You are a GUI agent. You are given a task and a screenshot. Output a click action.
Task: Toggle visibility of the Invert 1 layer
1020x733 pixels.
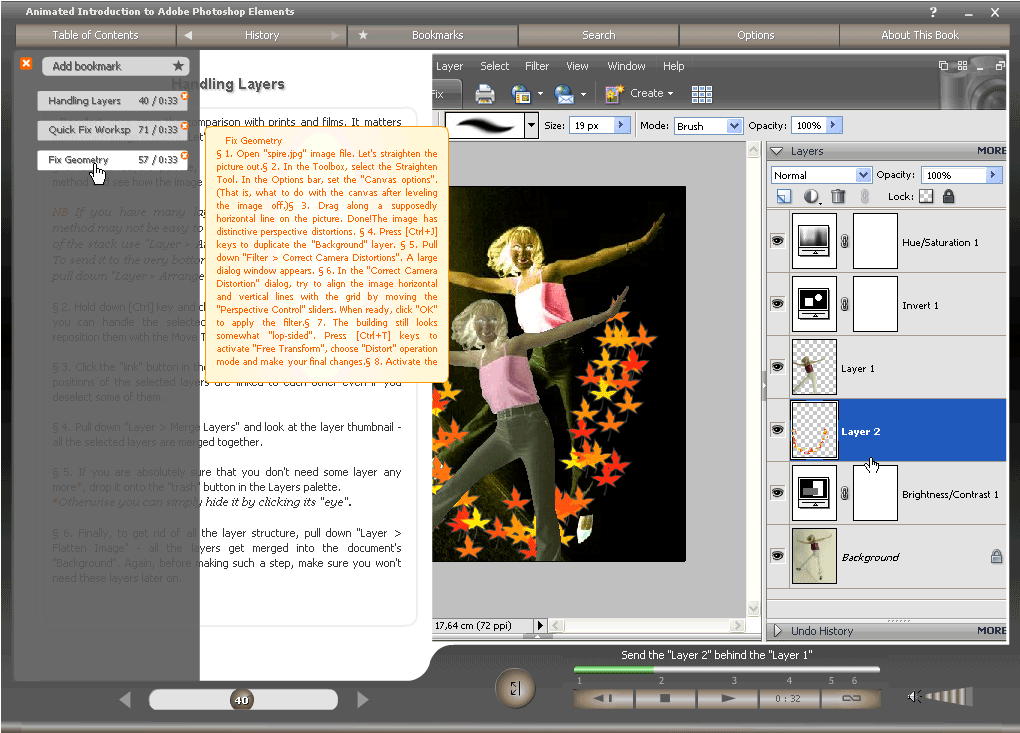coord(777,303)
